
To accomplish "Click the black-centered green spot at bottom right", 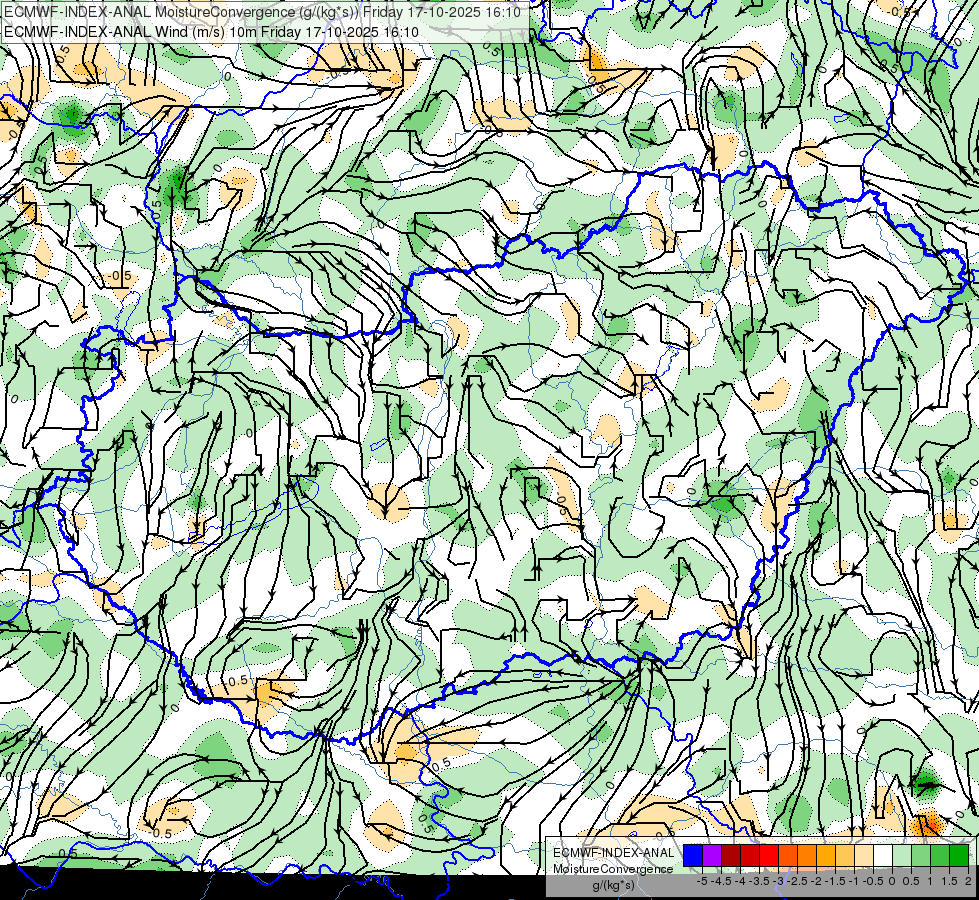I will (926, 783).
